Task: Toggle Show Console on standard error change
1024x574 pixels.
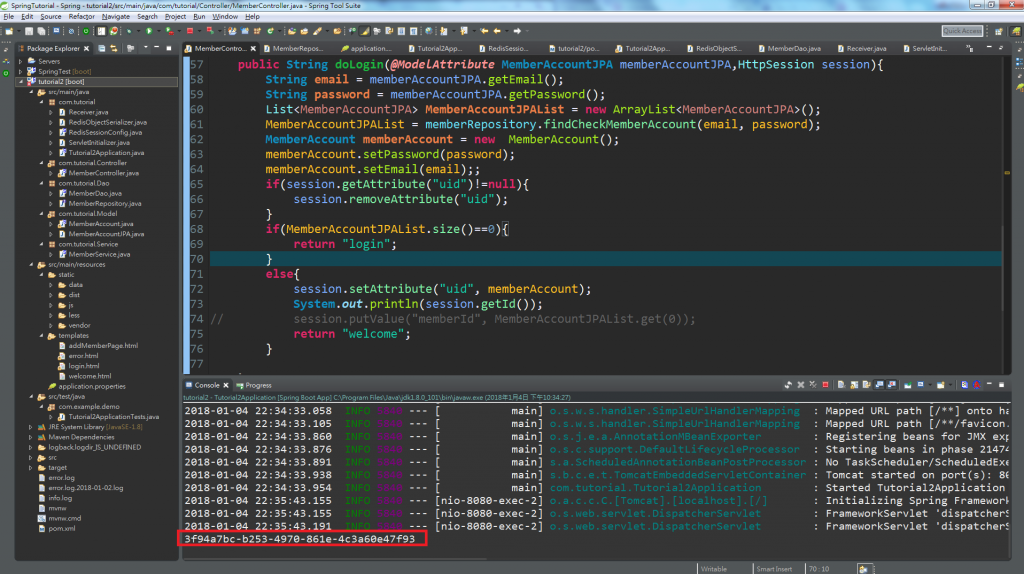Action: [892, 385]
